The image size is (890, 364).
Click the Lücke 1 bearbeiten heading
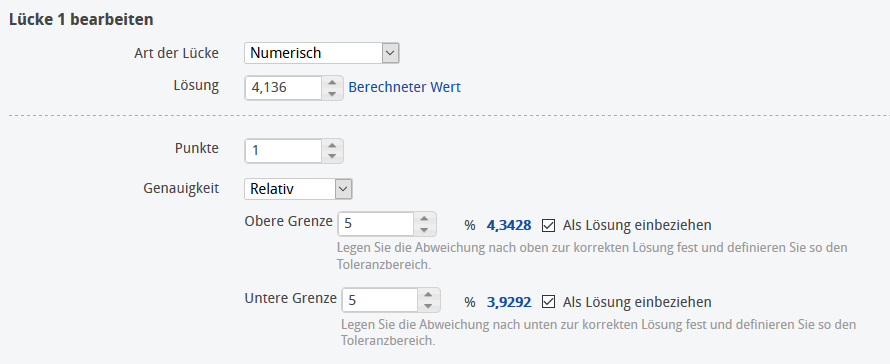coord(81,19)
